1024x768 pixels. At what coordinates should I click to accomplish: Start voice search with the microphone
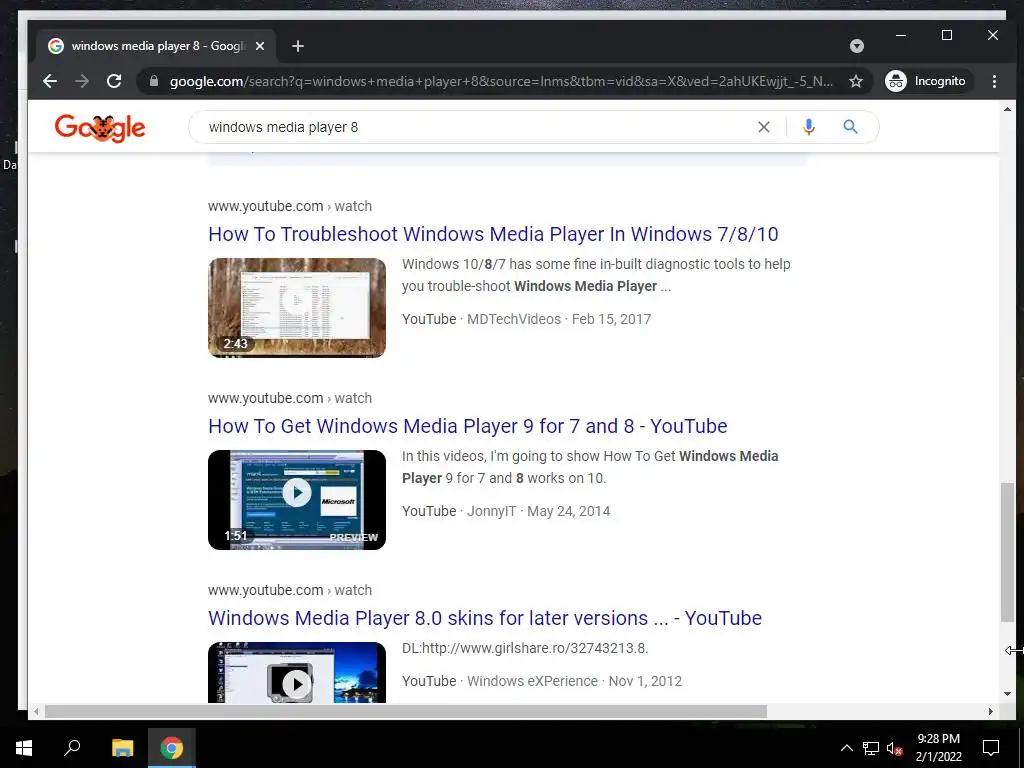tap(808, 127)
